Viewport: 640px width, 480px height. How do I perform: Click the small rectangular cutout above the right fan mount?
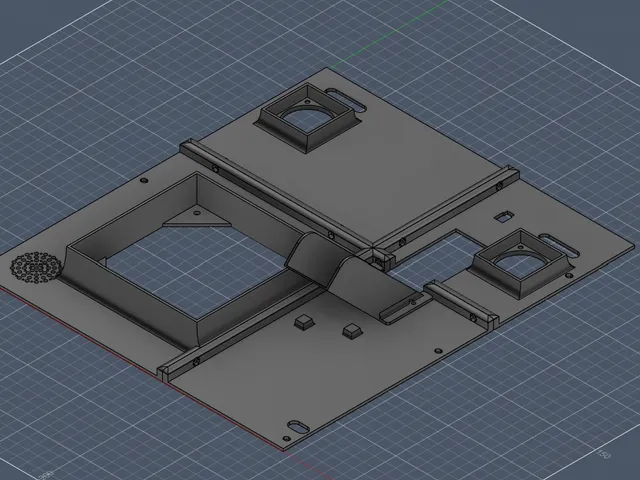coord(505,216)
